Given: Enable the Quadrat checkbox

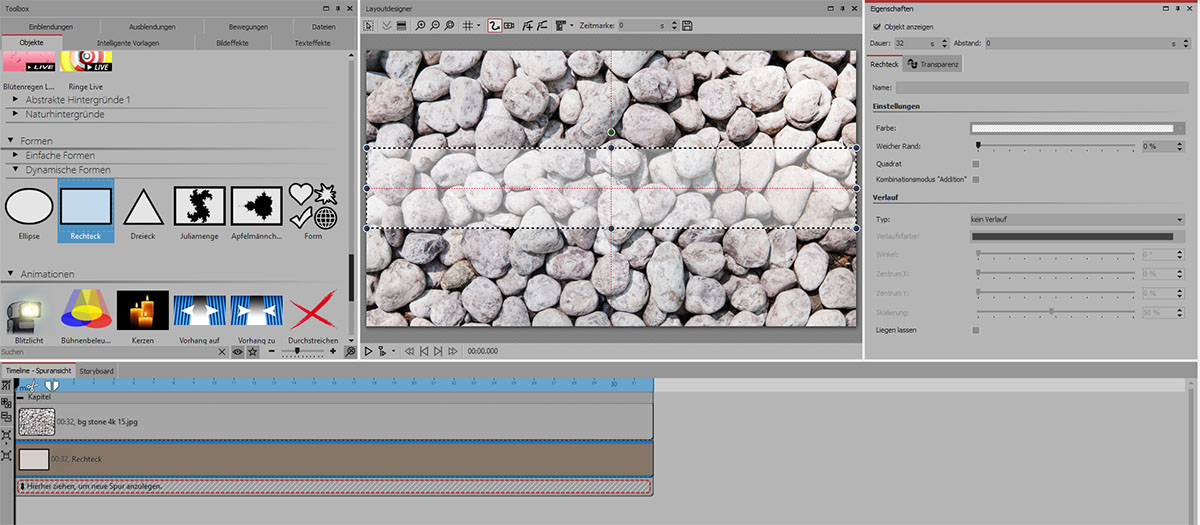Looking at the screenshot, I should click(x=976, y=164).
